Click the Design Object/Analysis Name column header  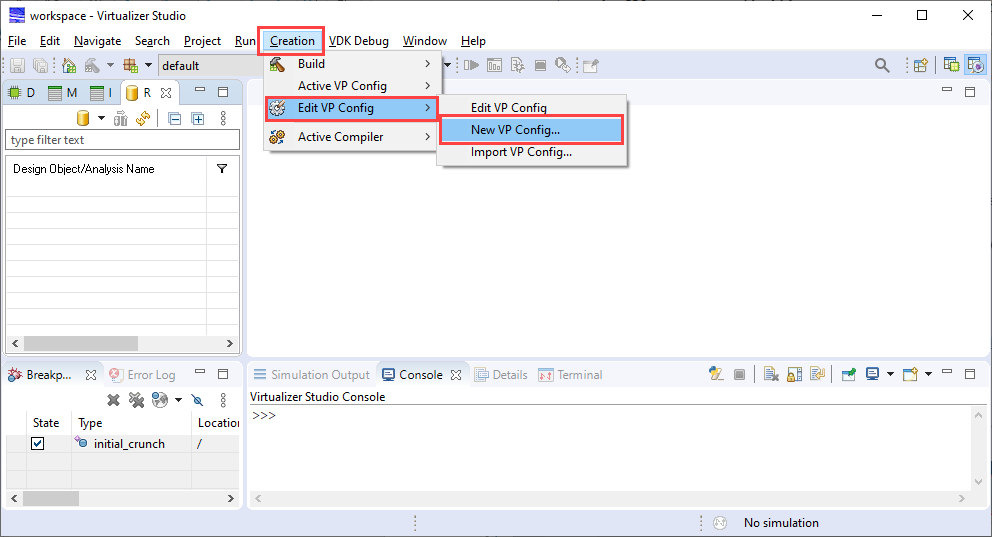[x=84, y=169]
